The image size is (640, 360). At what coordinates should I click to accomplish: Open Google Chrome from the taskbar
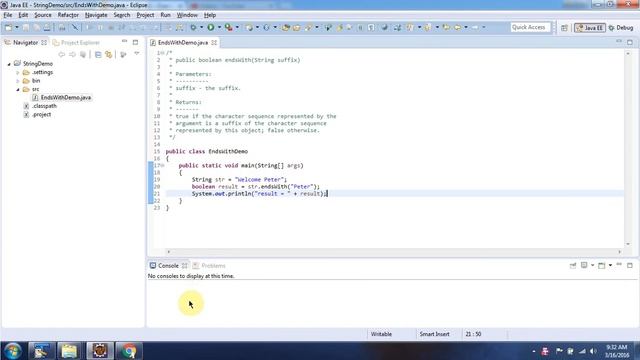pos(129,351)
